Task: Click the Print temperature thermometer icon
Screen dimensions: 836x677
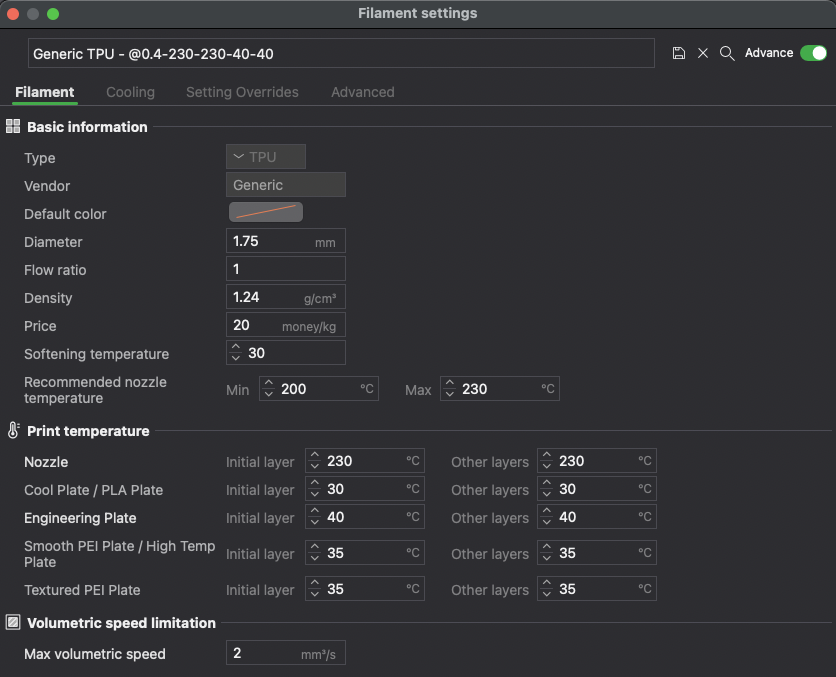Action: click(13, 431)
